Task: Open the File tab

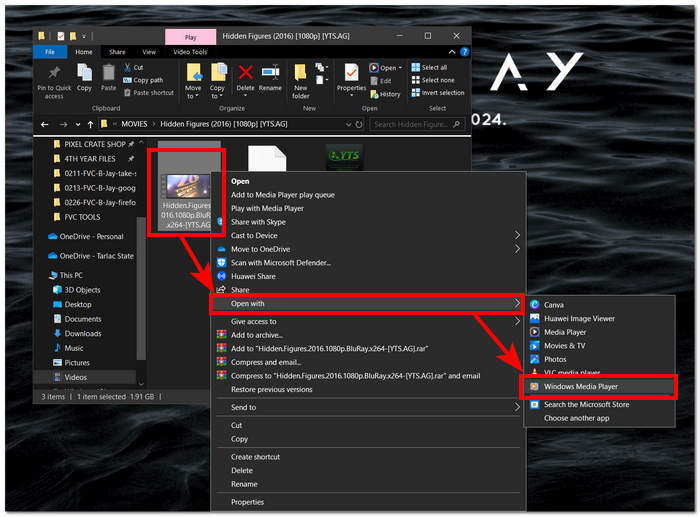Action: [50, 52]
